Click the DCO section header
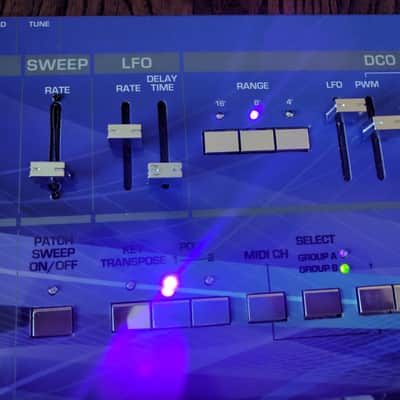This screenshot has height=400, width=400. pyautogui.click(x=380, y=61)
